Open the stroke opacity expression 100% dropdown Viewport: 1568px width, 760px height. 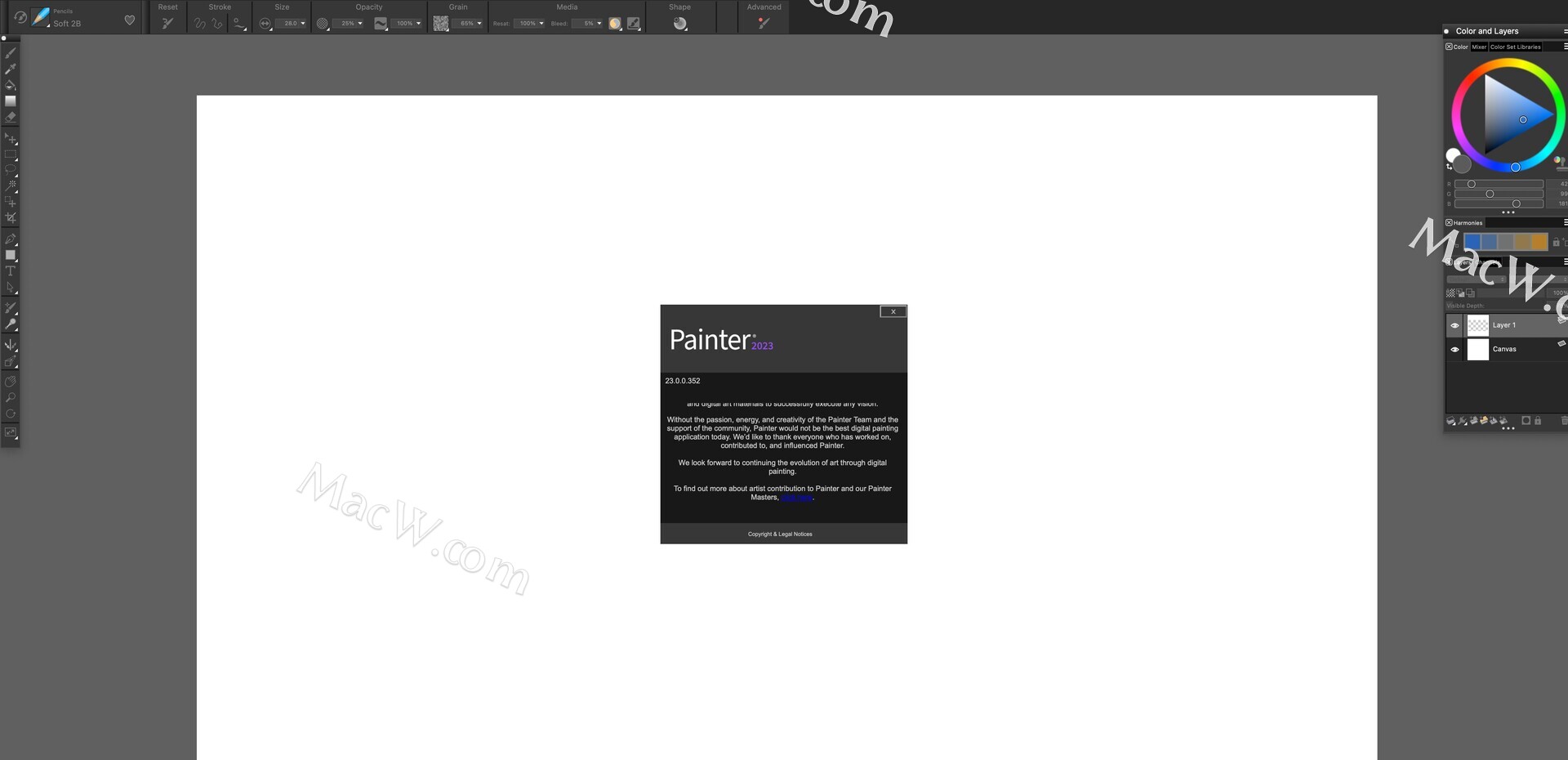418,24
